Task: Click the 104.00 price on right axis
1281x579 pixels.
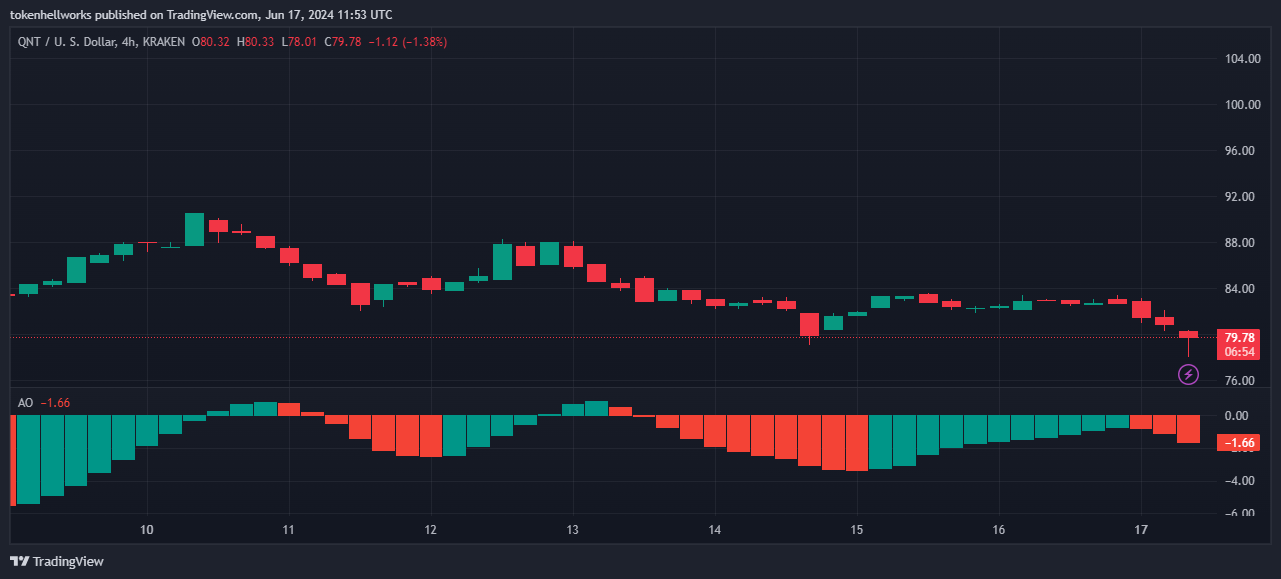Action: (1243, 59)
